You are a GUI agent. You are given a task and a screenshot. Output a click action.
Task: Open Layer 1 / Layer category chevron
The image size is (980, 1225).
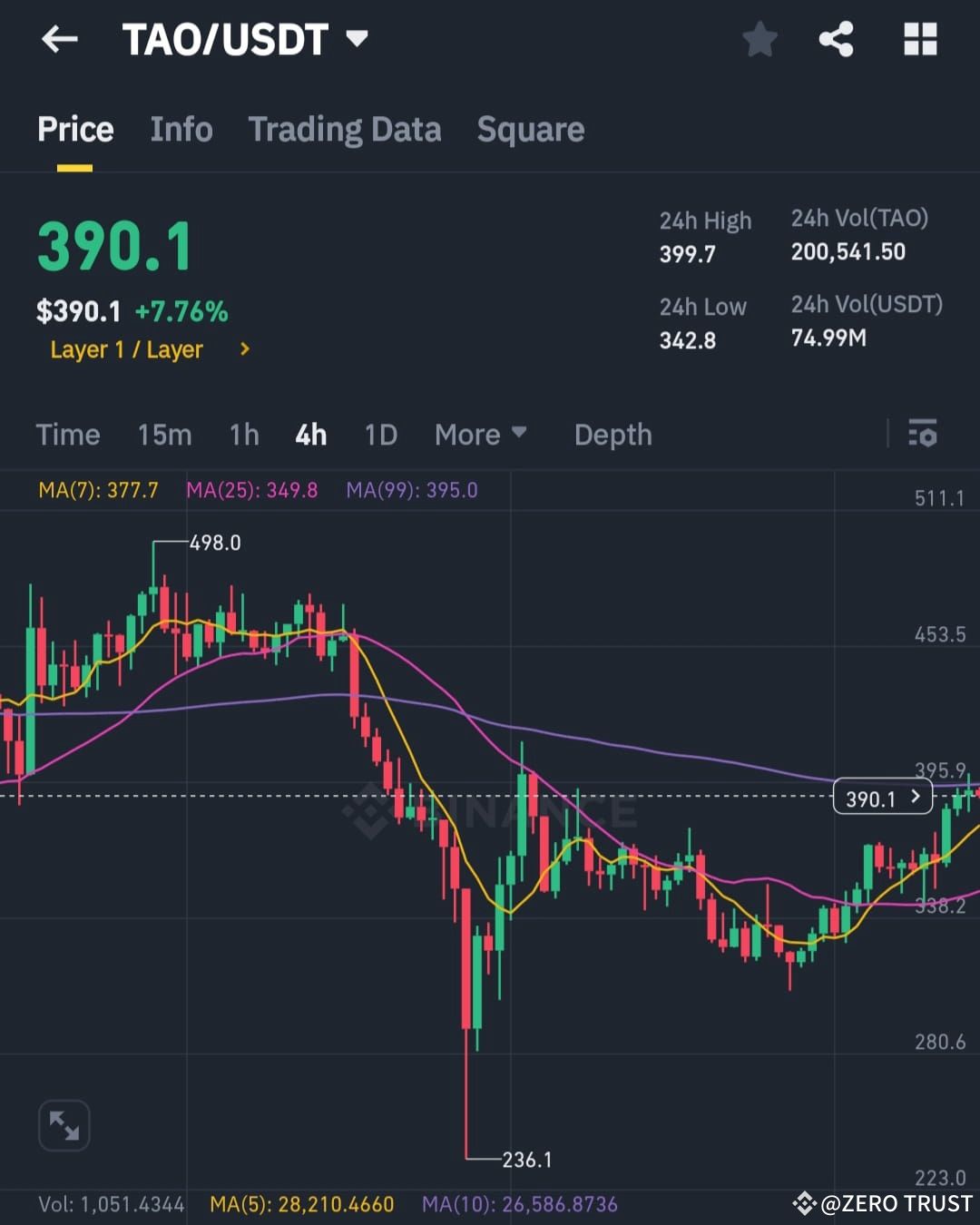coord(243,349)
